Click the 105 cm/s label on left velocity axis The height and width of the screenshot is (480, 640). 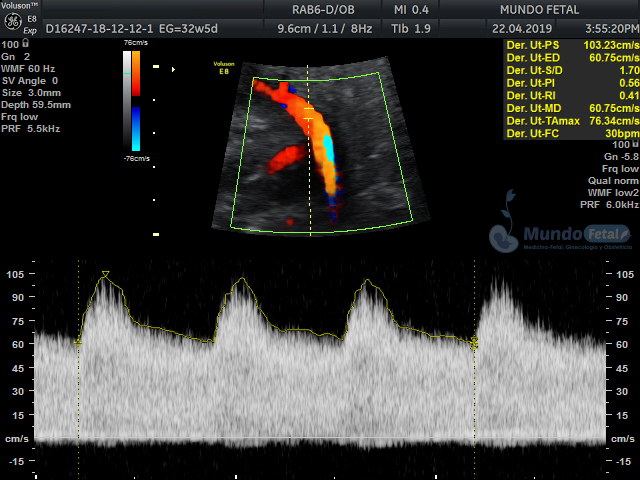pos(15,274)
